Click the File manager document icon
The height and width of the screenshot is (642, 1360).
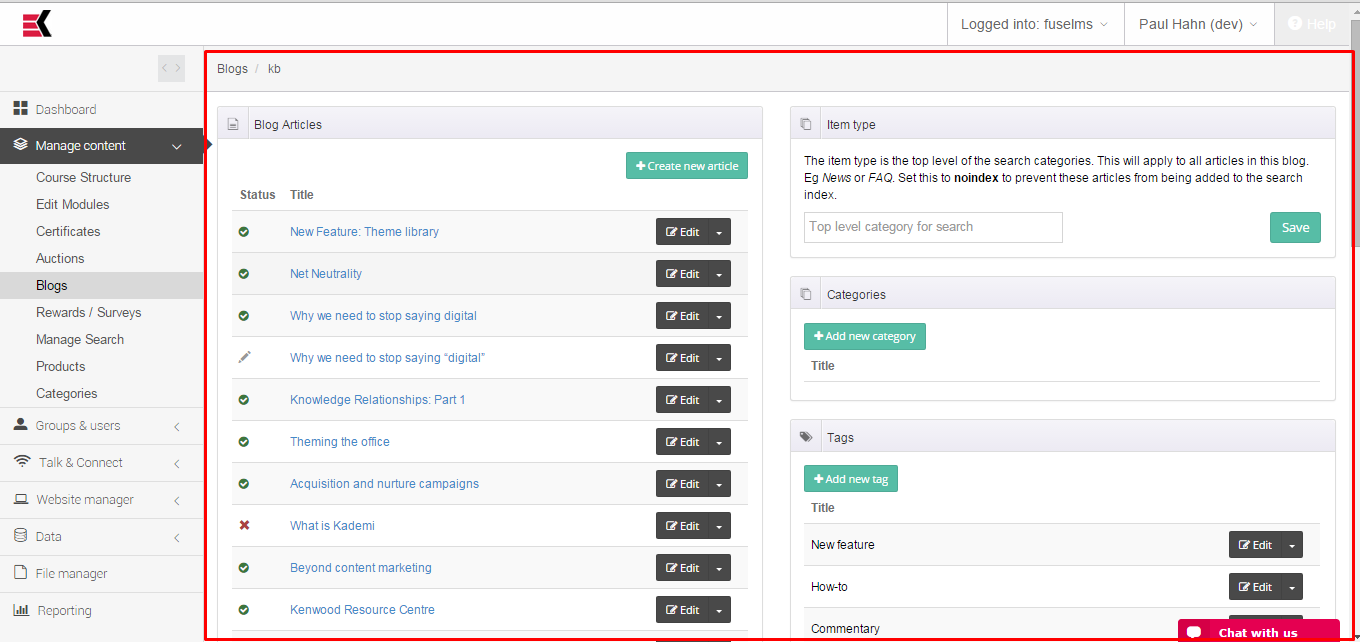20,573
